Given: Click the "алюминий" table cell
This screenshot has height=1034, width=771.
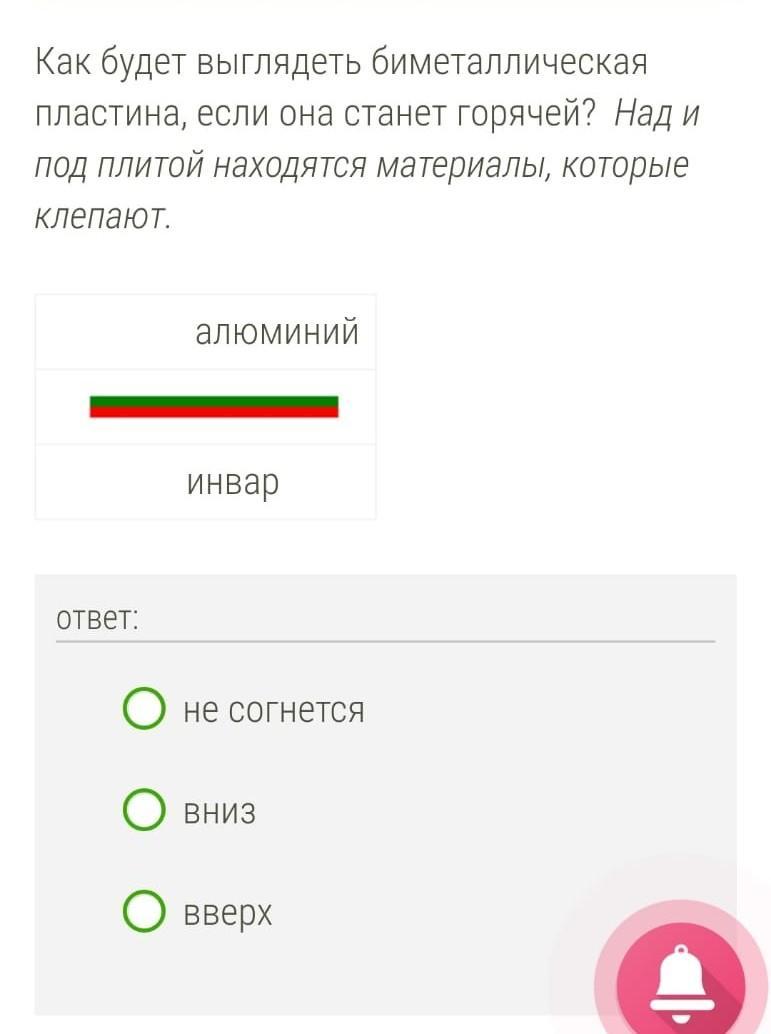Looking at the screenshot, I should [205, 332].
